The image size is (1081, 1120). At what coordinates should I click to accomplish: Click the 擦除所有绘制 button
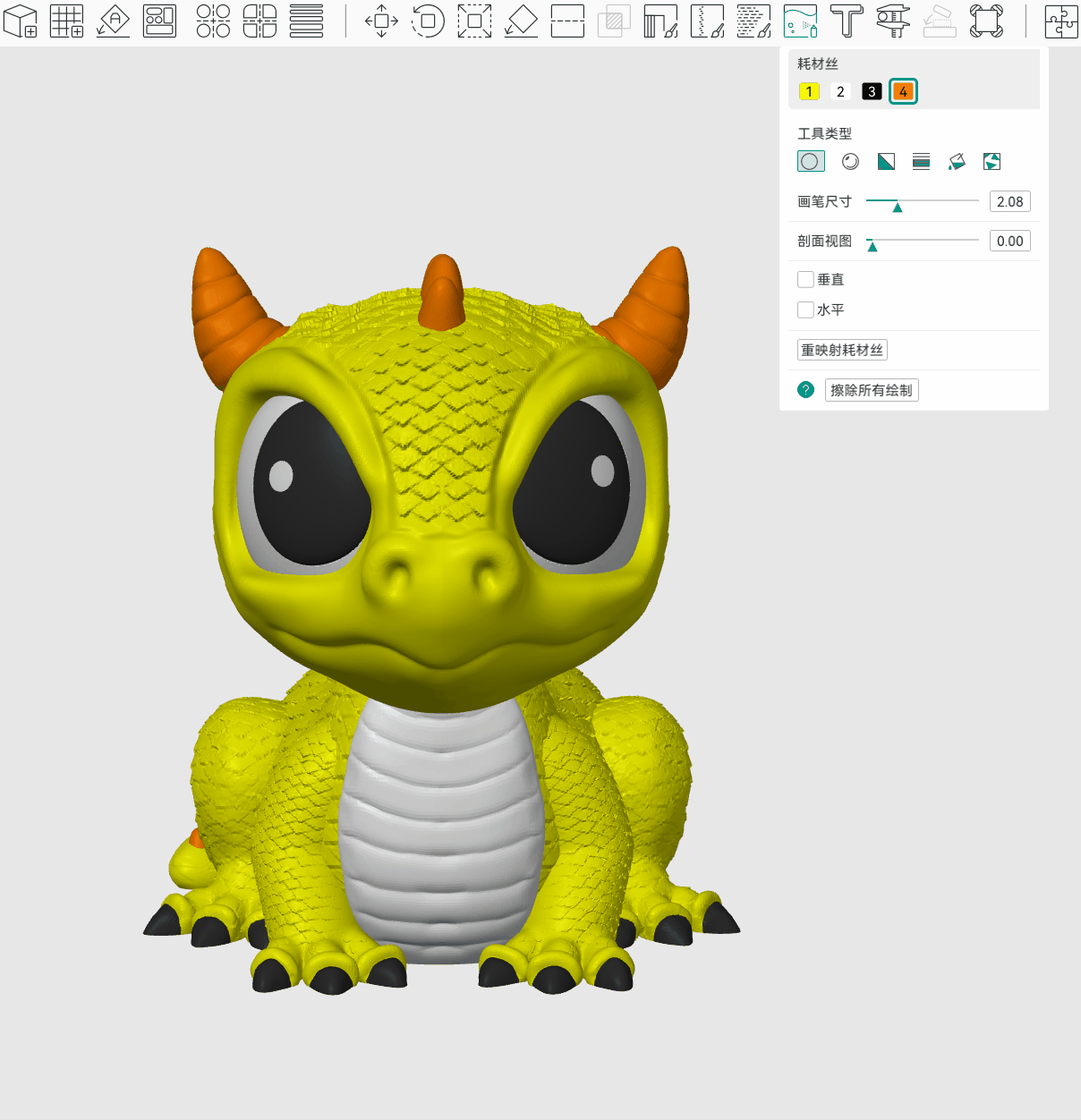871,390
